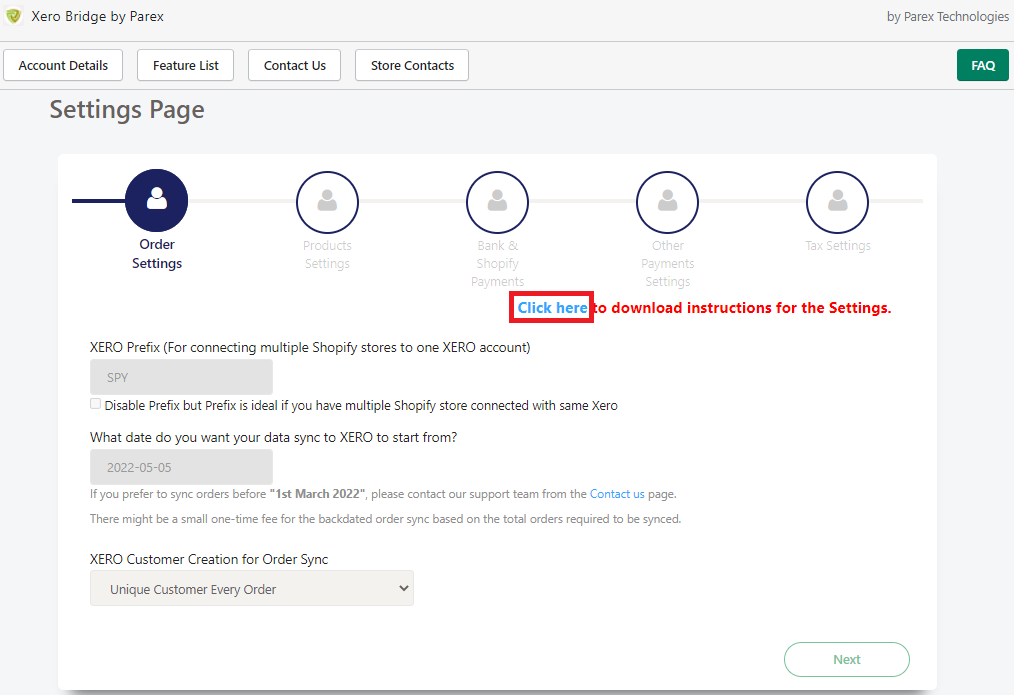Click the Xero Bridge shield logo icon

click(x=14, y=16)
